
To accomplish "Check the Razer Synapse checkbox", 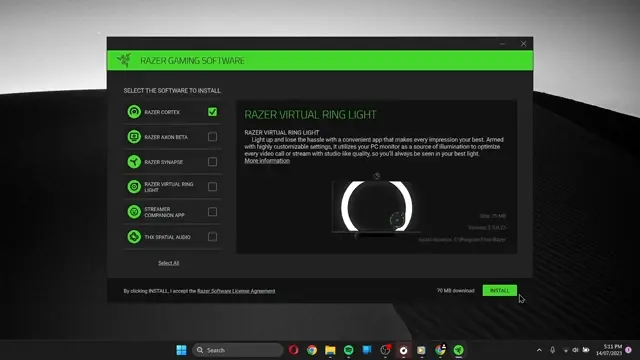I will (x=212, y=162).
